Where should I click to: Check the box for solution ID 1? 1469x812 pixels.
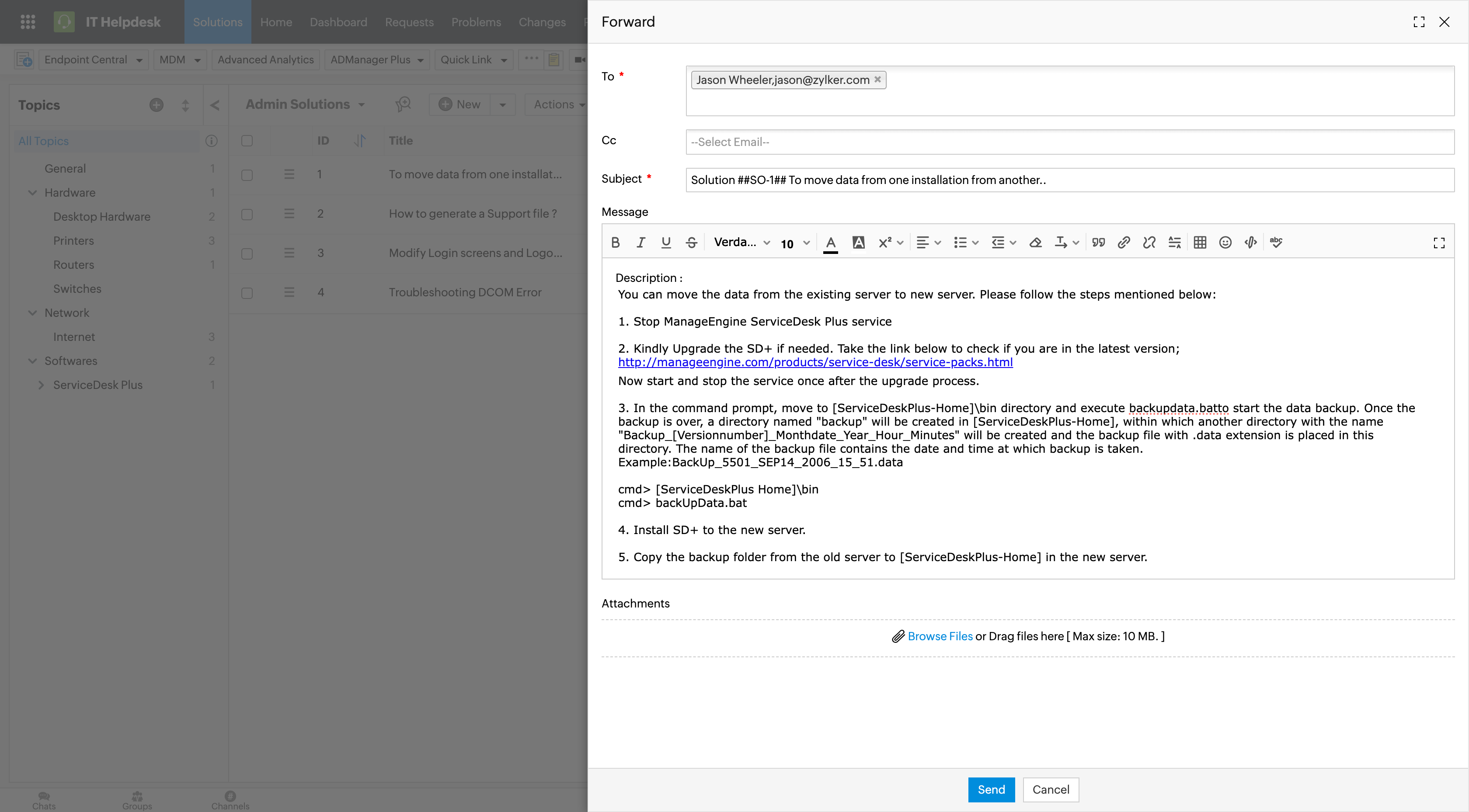pyautogui.click(x=247, y=175)
